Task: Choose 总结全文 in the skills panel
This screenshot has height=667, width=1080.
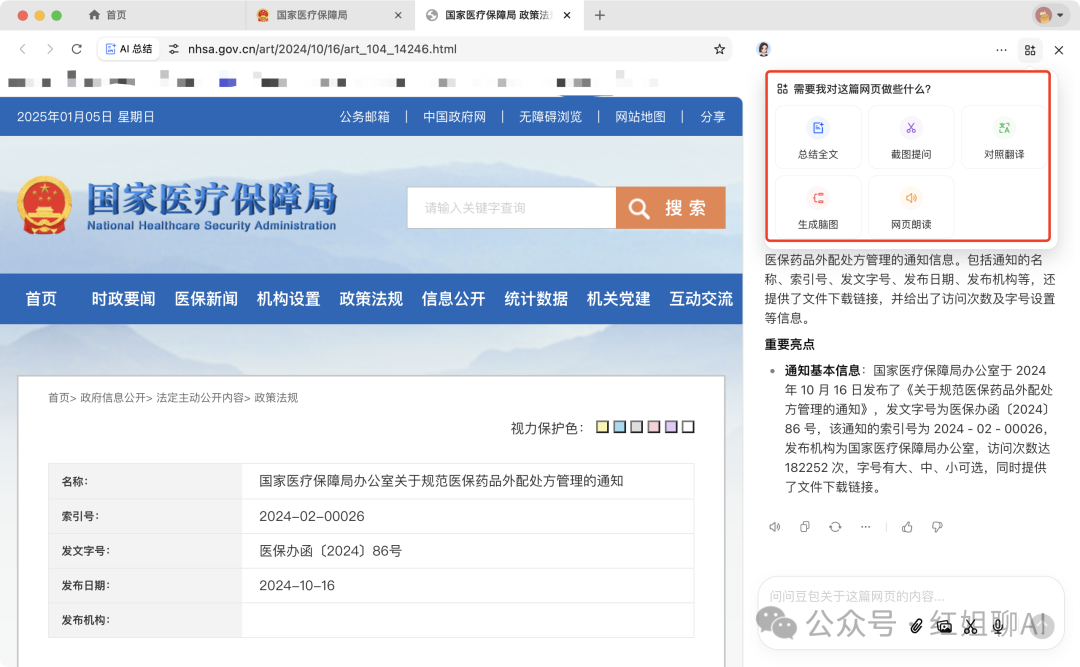Action: [x=818, y=137]
